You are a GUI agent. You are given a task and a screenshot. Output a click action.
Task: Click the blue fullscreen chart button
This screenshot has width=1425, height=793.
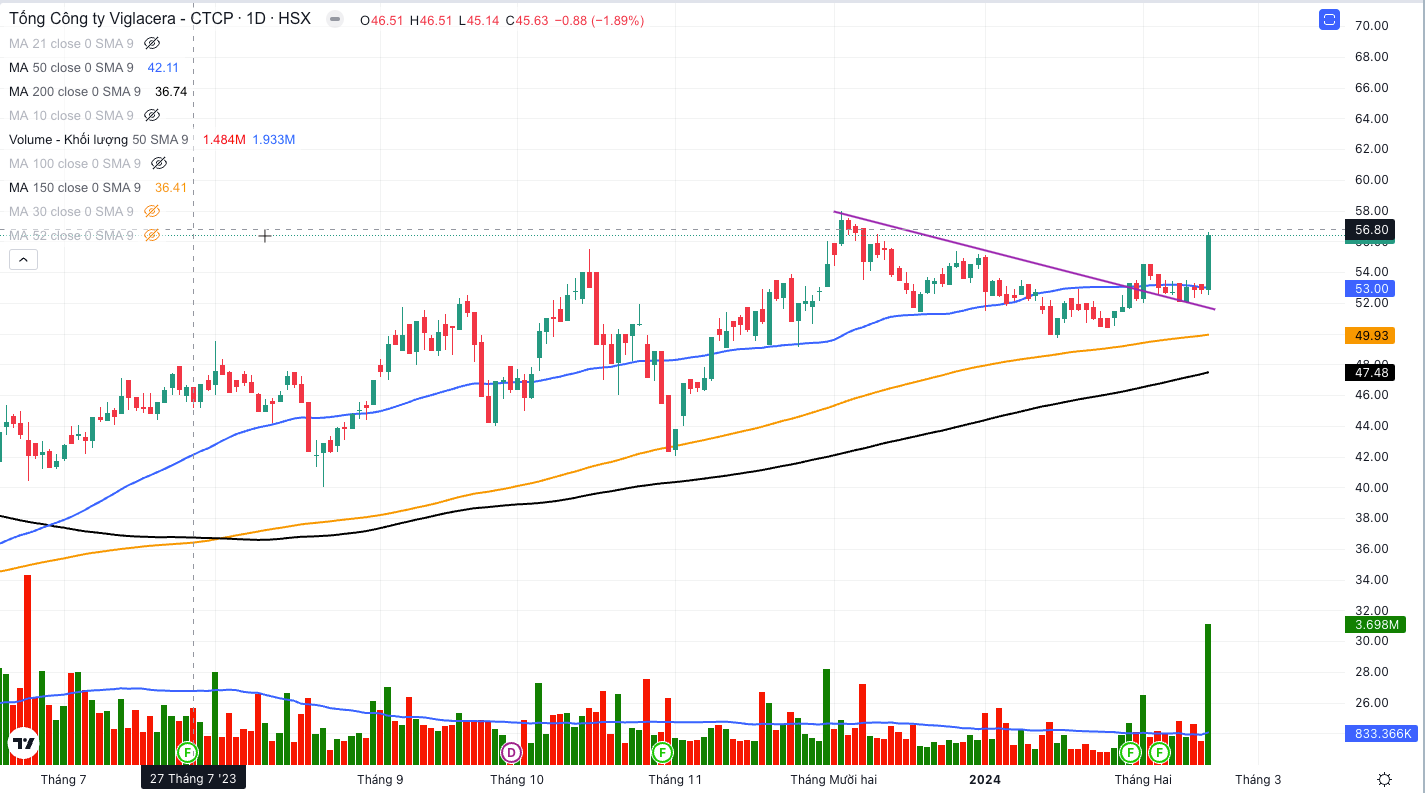pyautogui.click(x=1329, y=19)
